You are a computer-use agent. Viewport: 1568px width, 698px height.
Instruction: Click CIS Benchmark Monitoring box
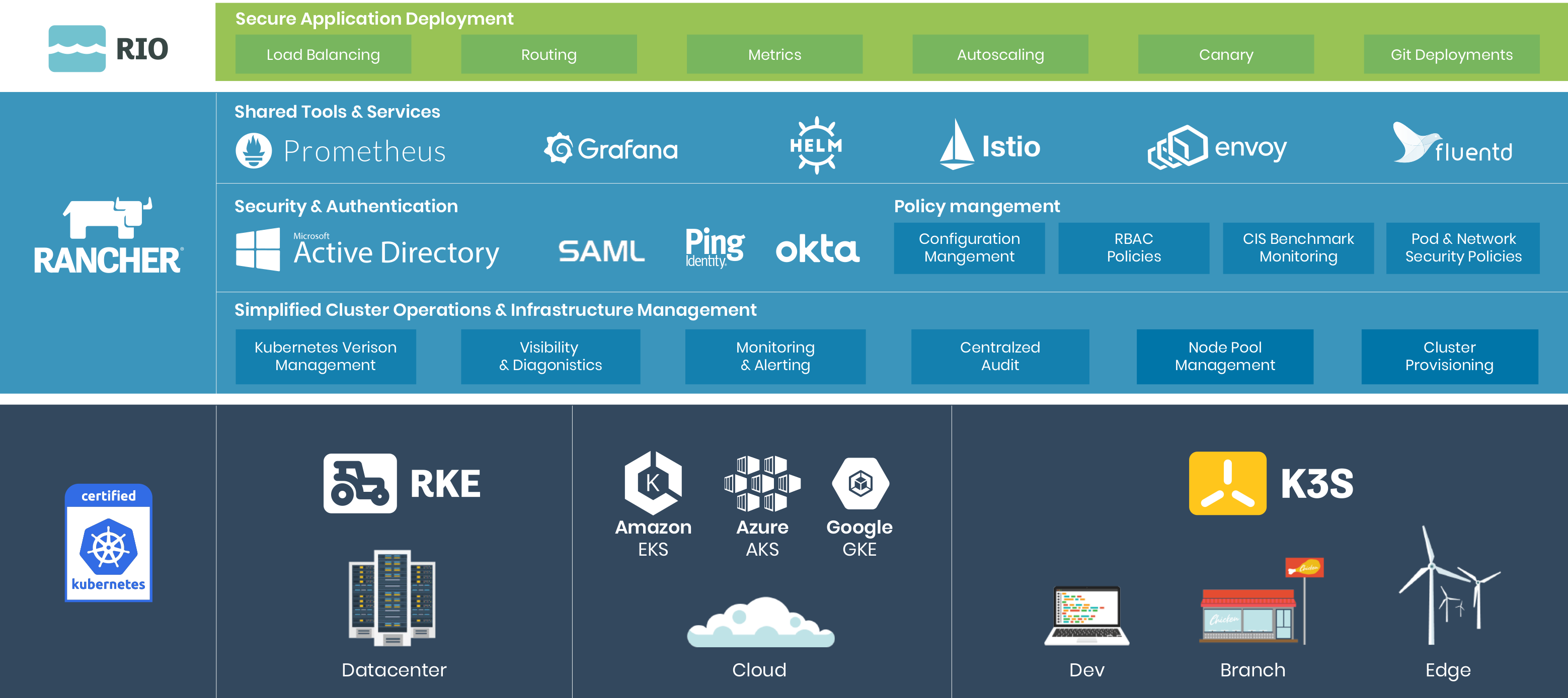(1298, 248)
